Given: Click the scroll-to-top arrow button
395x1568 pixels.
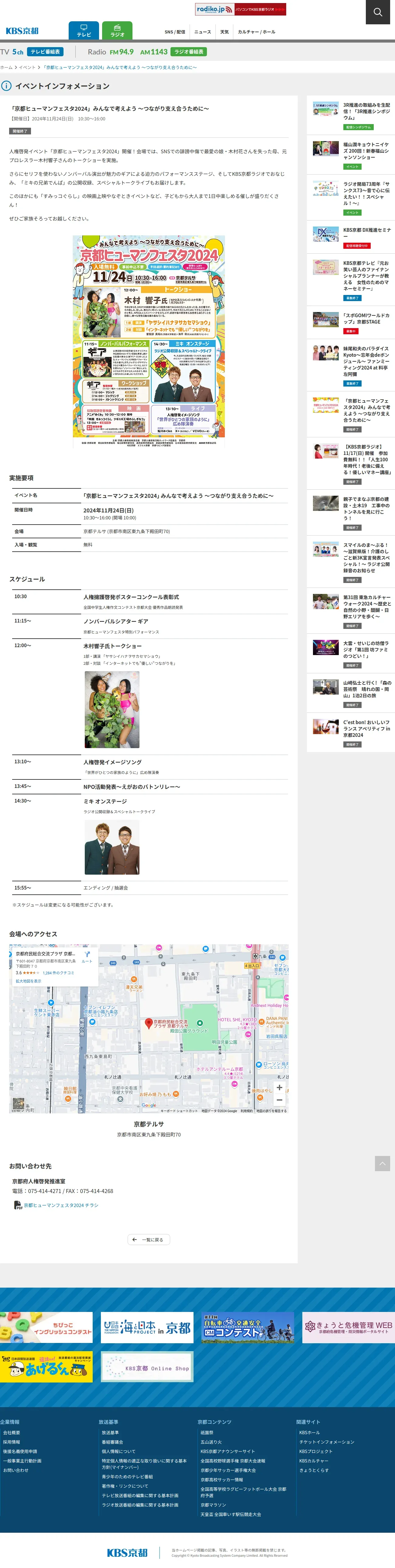Looking at the screenshot, I should coord(382,1163).
